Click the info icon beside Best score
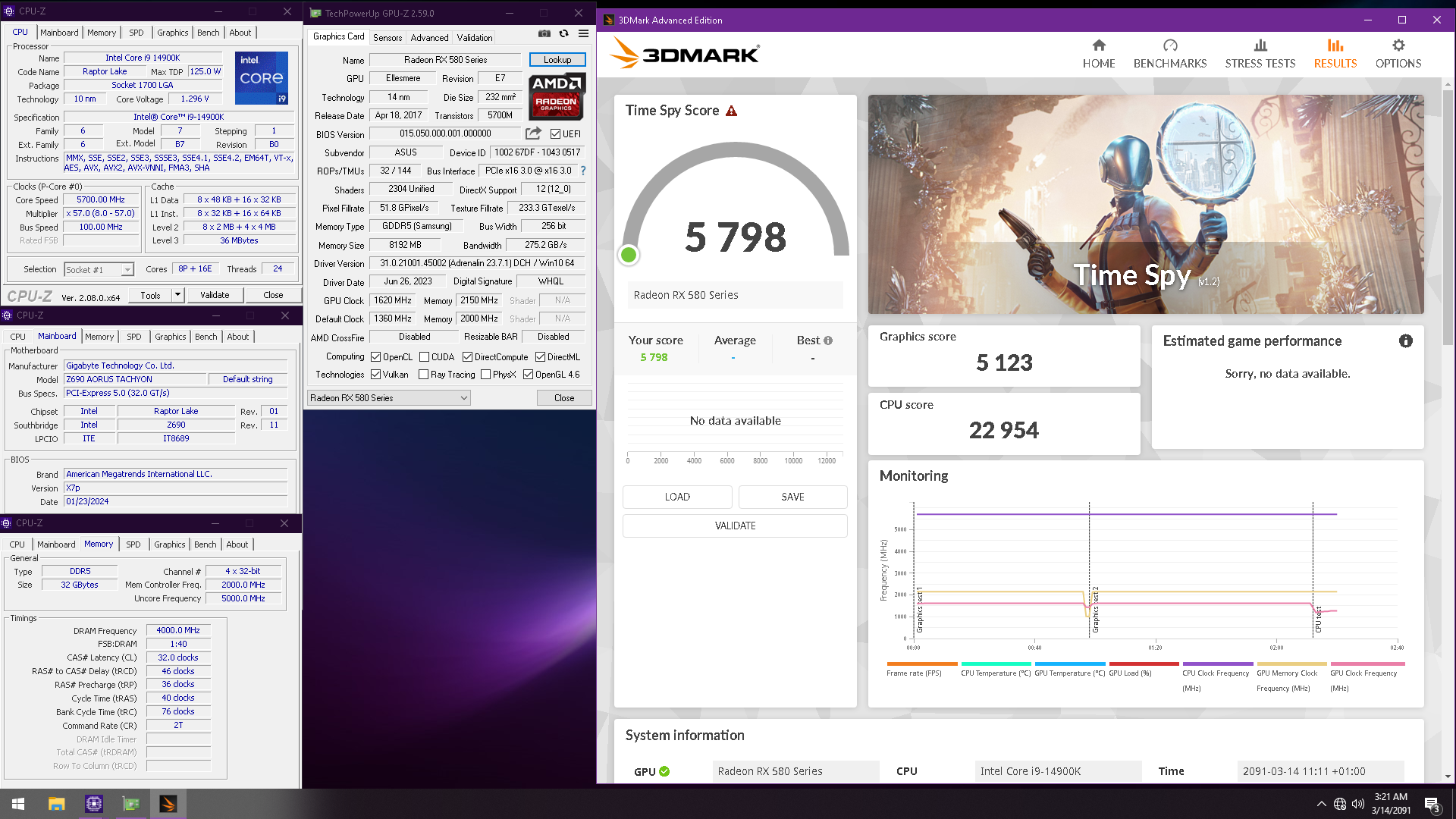Viewport: 1456px width, 819px height. [x=828, y=340]
